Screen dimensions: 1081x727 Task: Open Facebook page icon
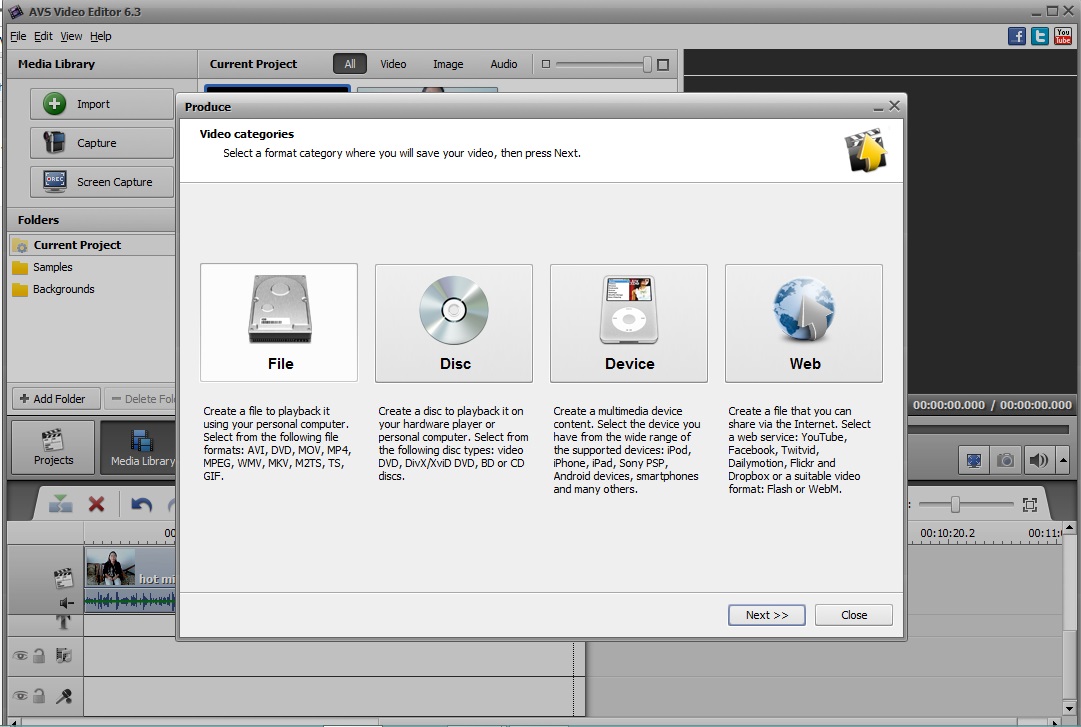[1017, 36]
